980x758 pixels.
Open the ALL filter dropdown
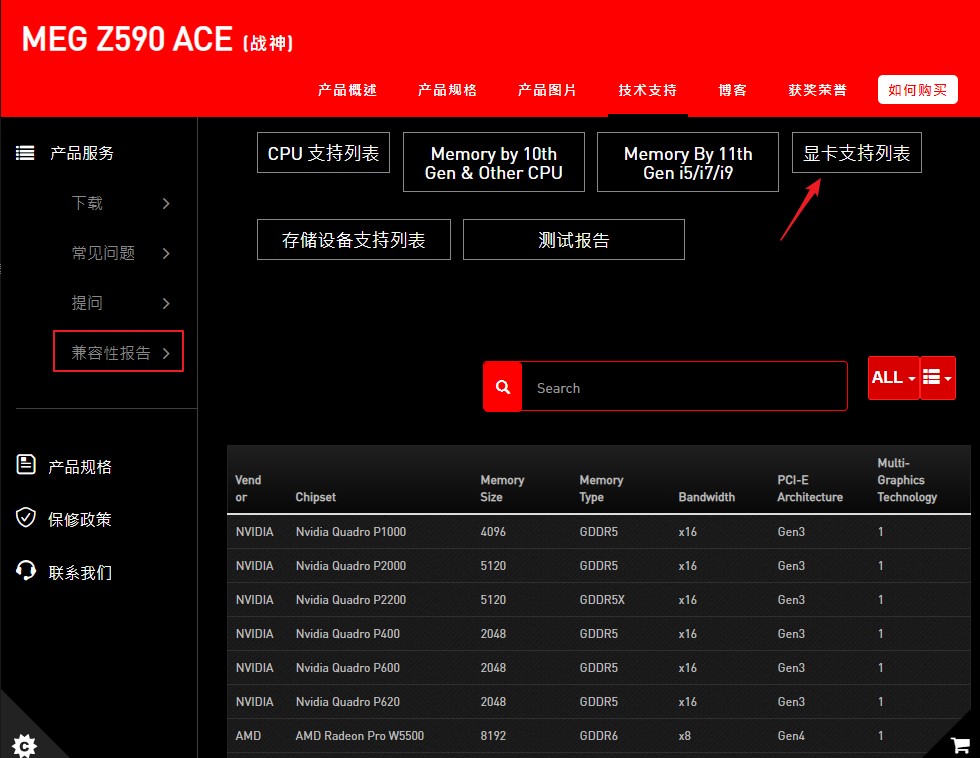pos(893,377)
